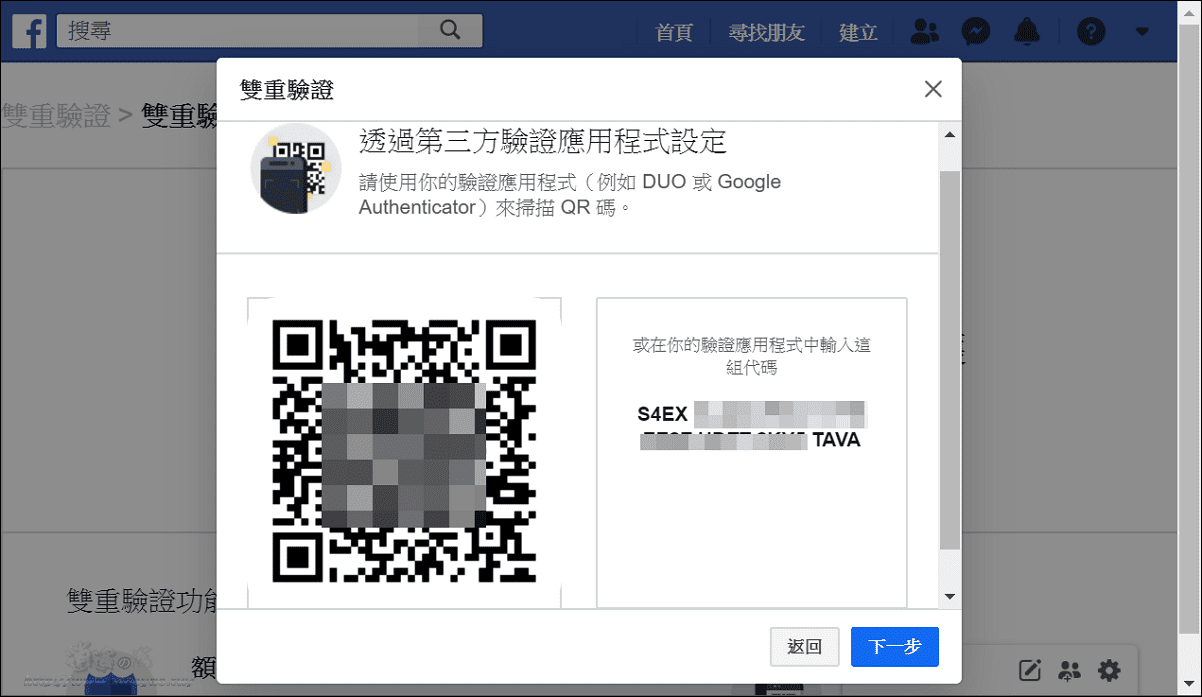Click the dialog vertical scrollbar thumb
The width and height of the screenshot is (1202, 697).
click(950, 360)
